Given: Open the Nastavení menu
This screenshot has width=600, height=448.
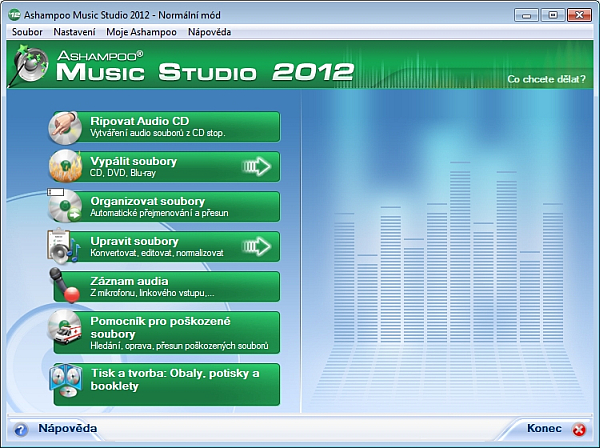Looking at the screenshot, I should pos(74,32).
